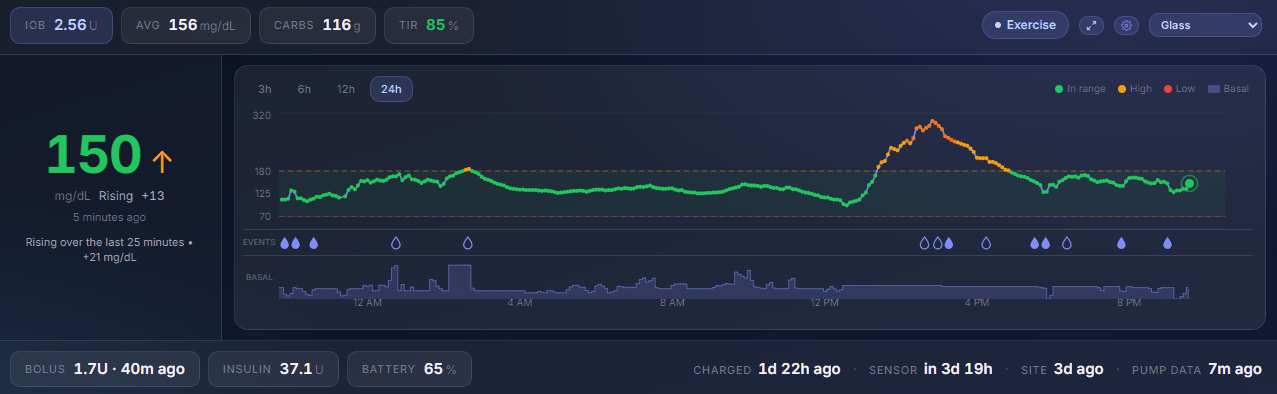Click the orange glucose peak on the chart
Image resolution: width=1277 pixels, height=394 pixels.
pos(932,121)
